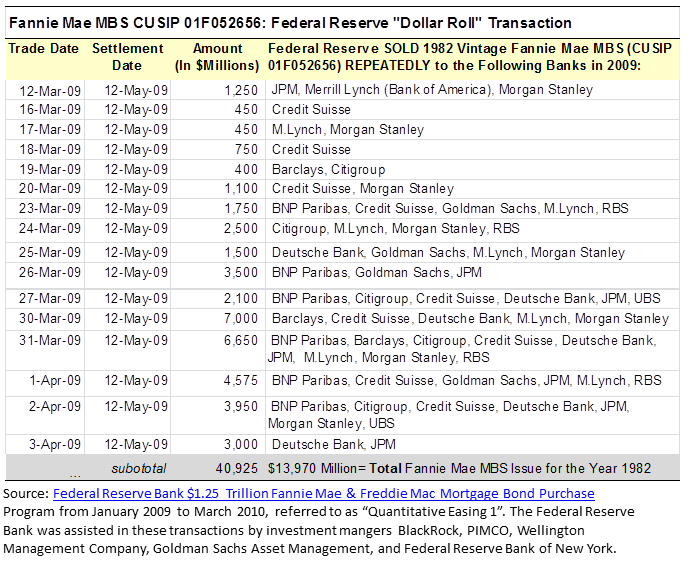Screen dimensions: 687x561
Task: Click the Trade Date column header
Action: [x=43, y=48]
